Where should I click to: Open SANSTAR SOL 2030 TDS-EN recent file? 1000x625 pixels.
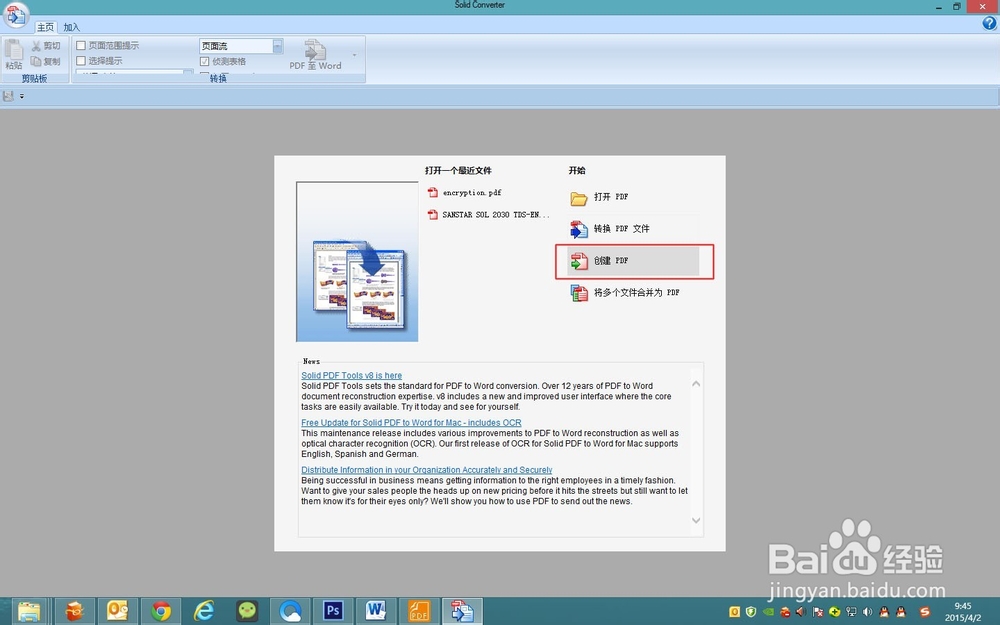(x=489, y=215)
